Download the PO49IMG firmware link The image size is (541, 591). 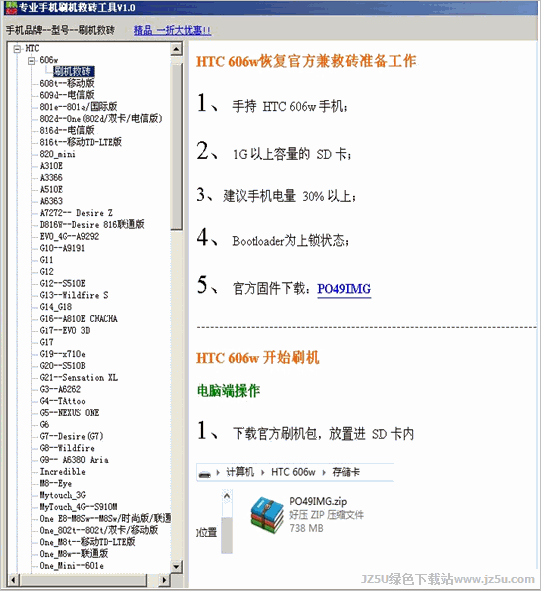344,289
